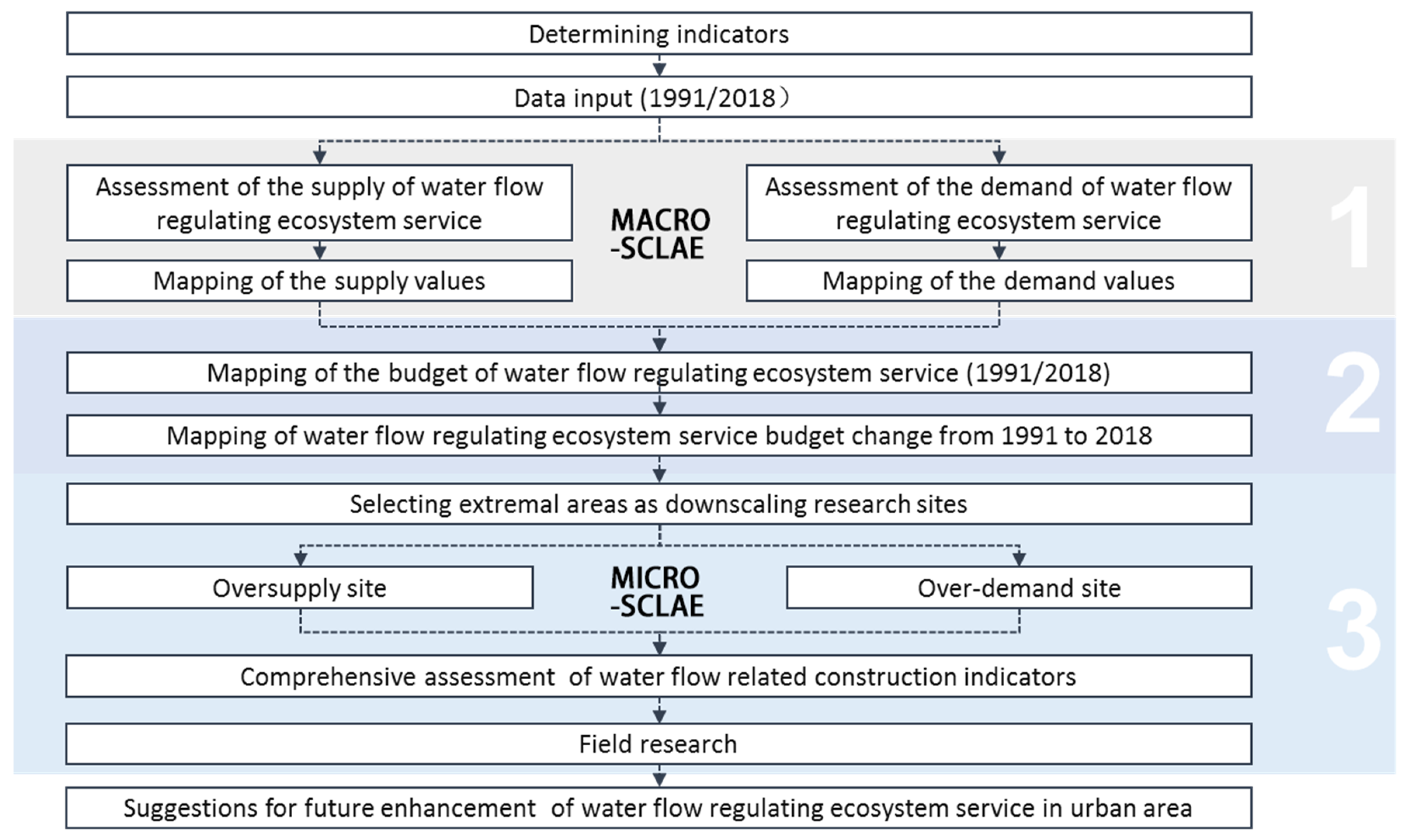
Task: Select the Data input (1991/2018) box
Action: [659, 97]
